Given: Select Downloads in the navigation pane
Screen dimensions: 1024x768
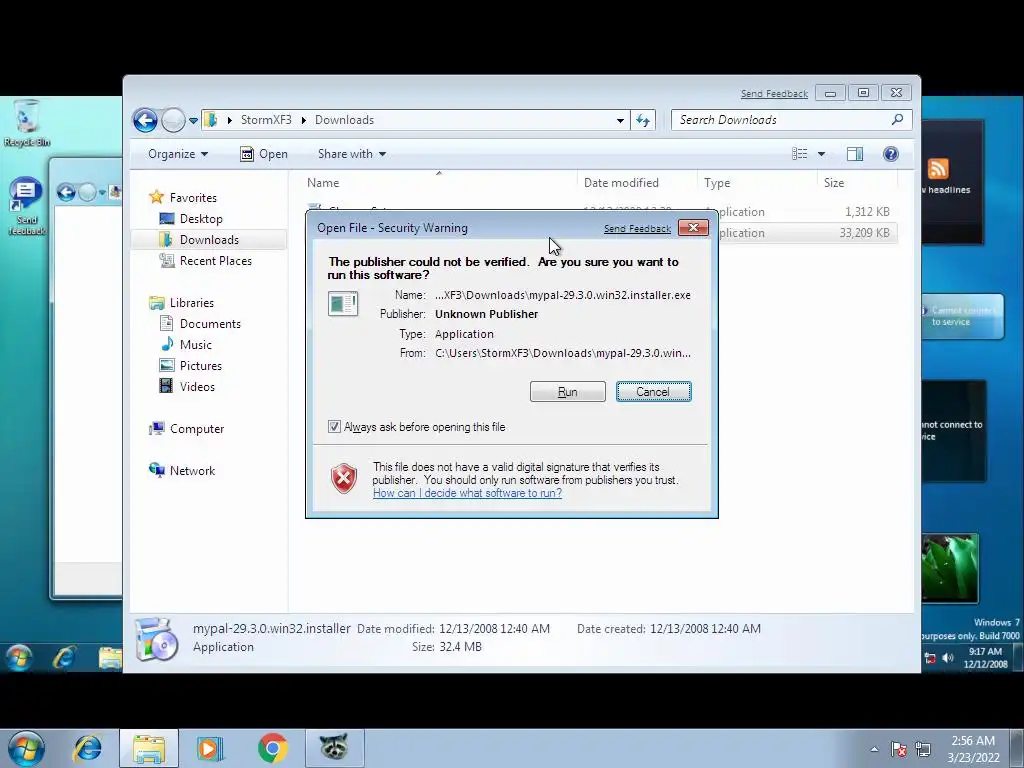Looking at the screenshot, I should pos(209,240).
